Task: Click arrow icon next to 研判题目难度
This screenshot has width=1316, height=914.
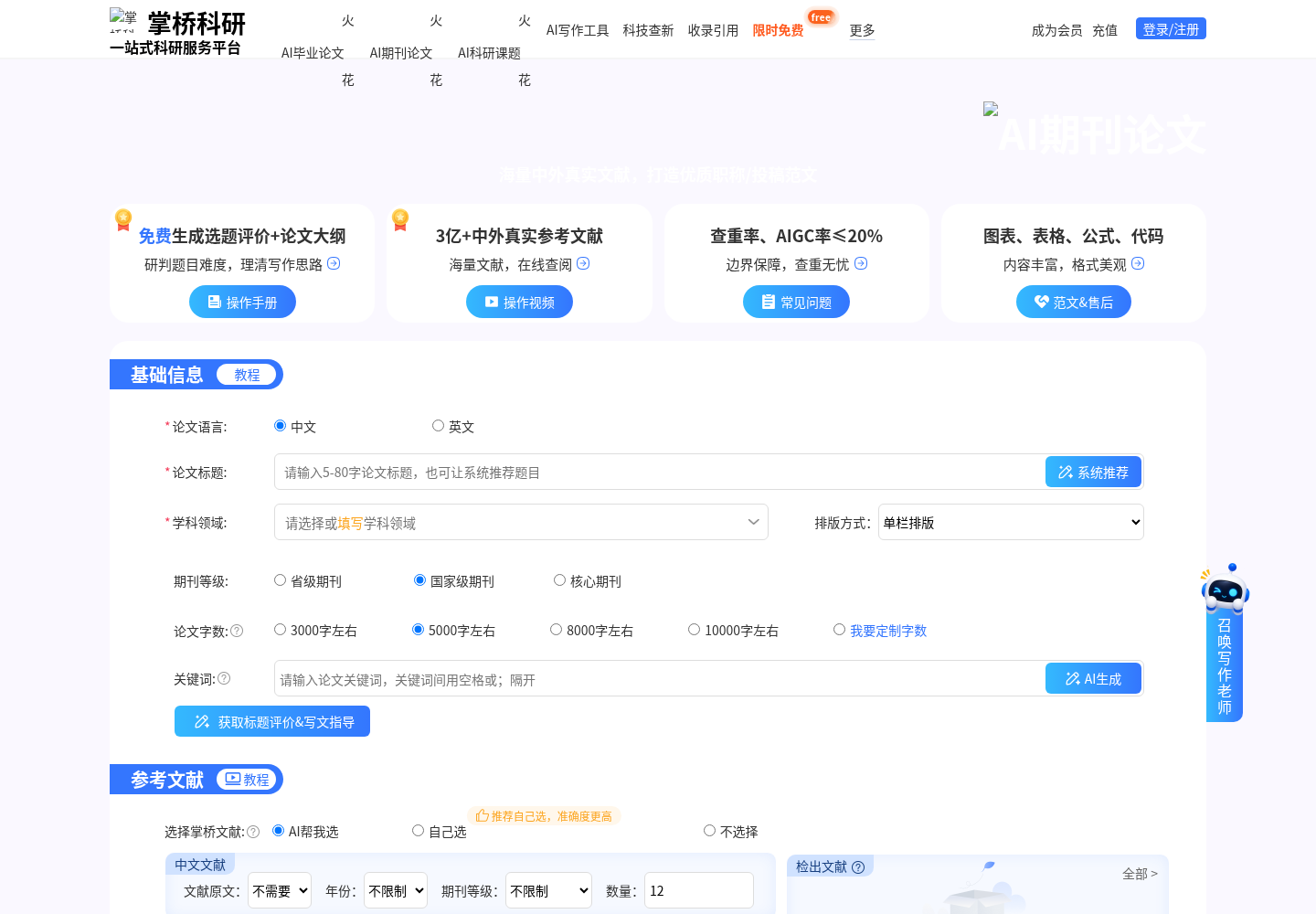Action: [334, 263]
